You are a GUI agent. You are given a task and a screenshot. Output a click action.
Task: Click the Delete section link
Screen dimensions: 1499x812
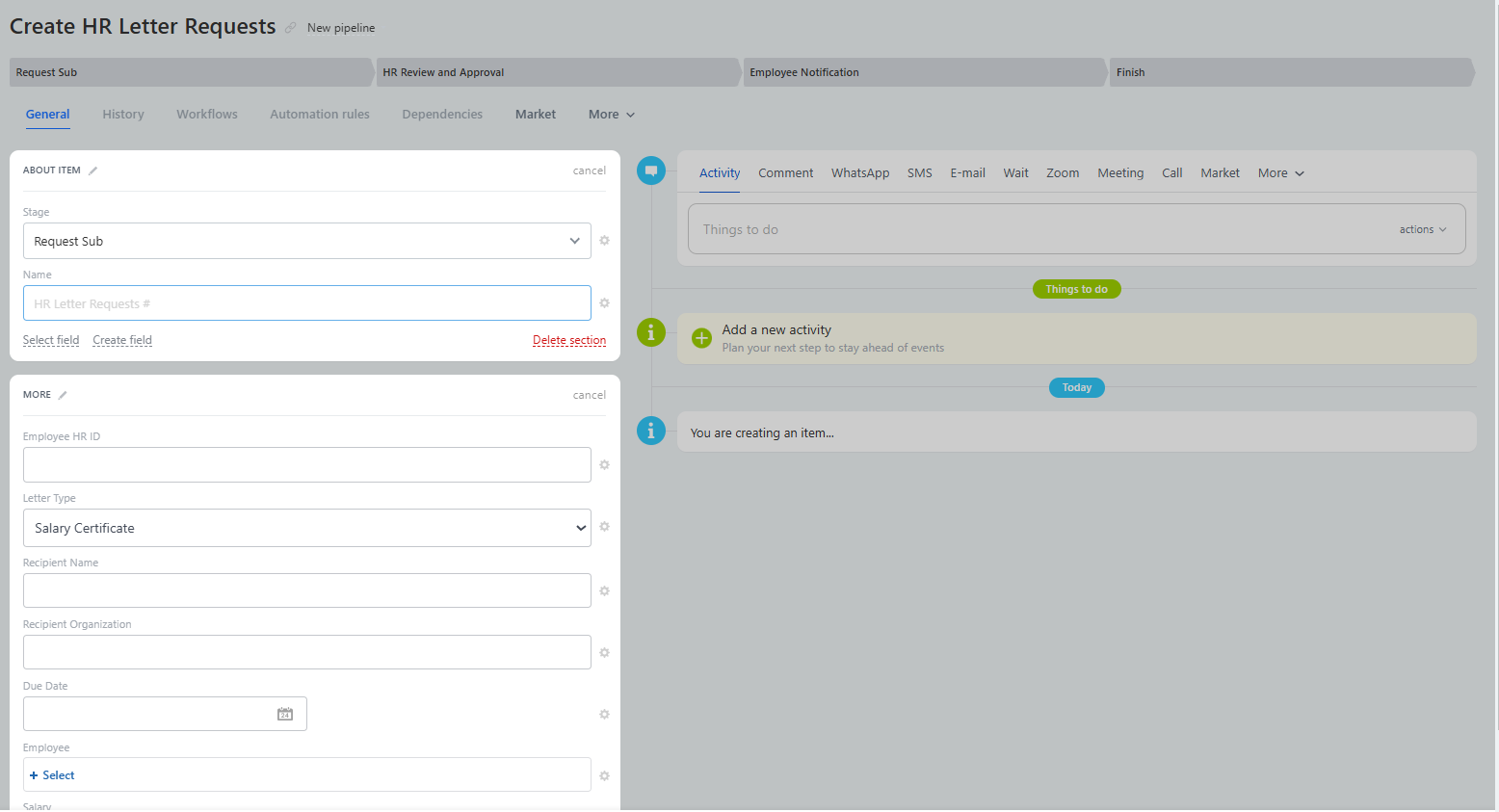pos(568,340)
